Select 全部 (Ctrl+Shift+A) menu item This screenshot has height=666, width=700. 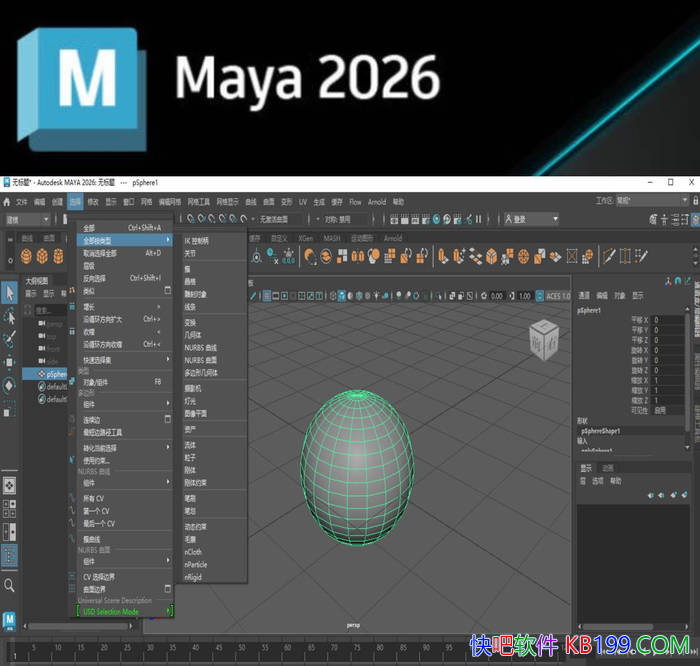pos(125,228)
